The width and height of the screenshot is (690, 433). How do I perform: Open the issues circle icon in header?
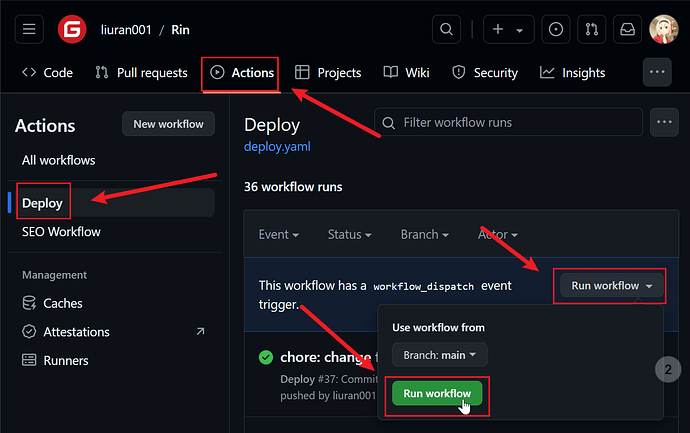click(x=557, y=29)
